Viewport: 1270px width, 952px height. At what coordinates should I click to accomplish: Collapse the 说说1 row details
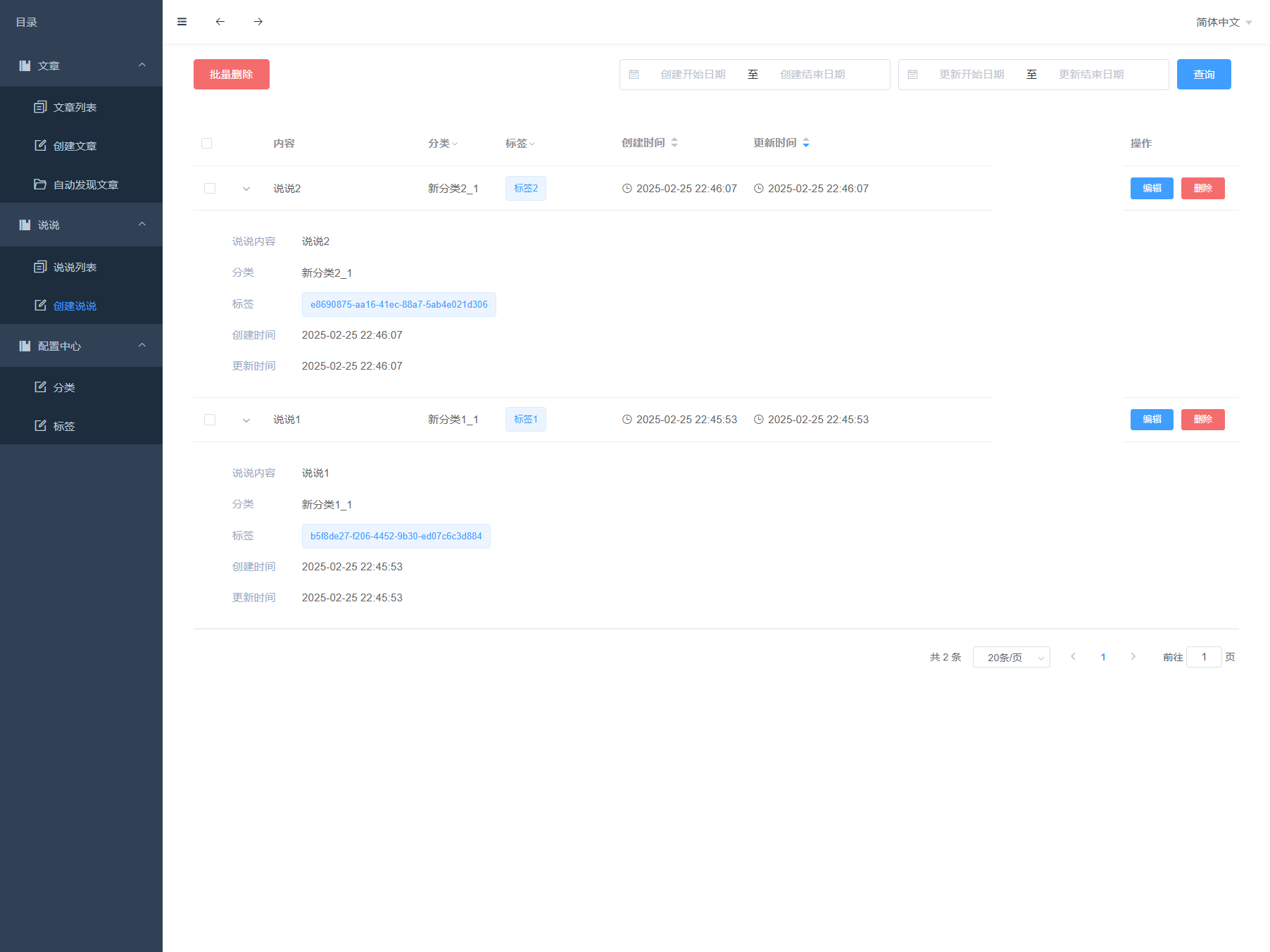click(246, 420)
